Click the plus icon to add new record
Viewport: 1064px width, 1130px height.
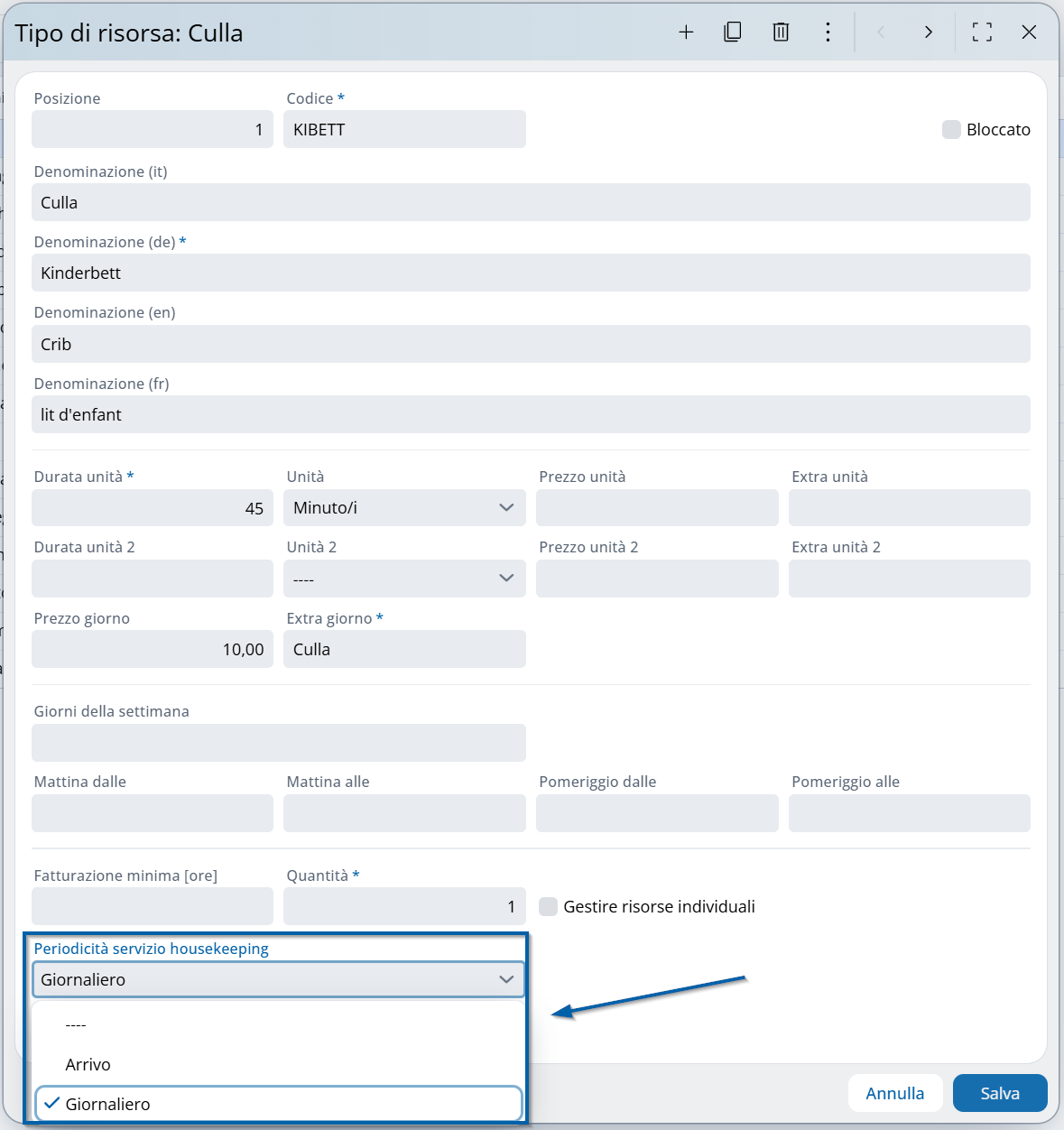[686, 32]
